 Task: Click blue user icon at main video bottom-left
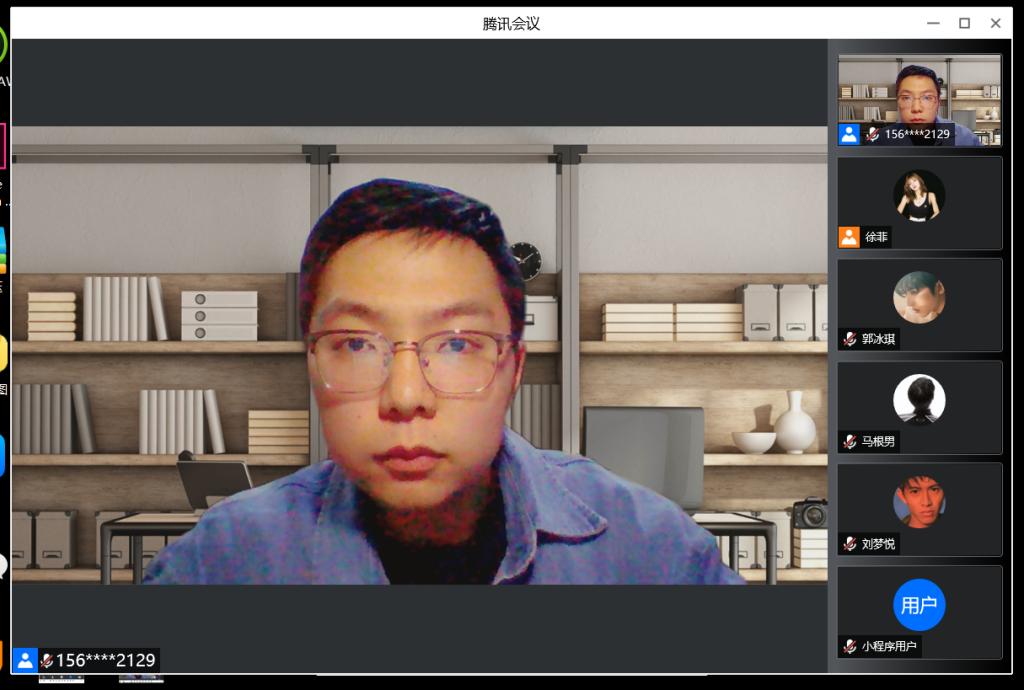pyautogui.click(x=26, y=660)
